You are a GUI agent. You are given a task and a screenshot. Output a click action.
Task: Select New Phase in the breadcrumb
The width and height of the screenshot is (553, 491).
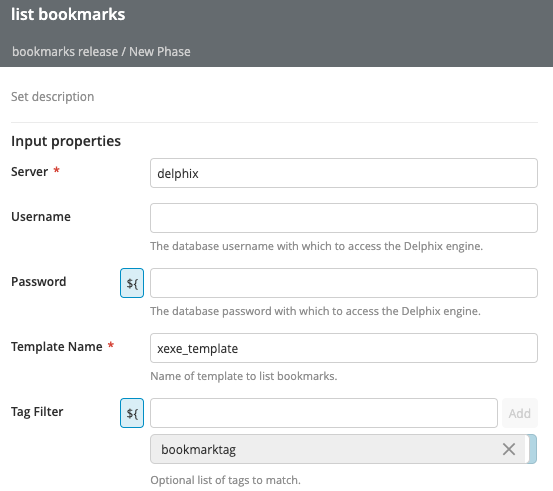tap(160, 52)
